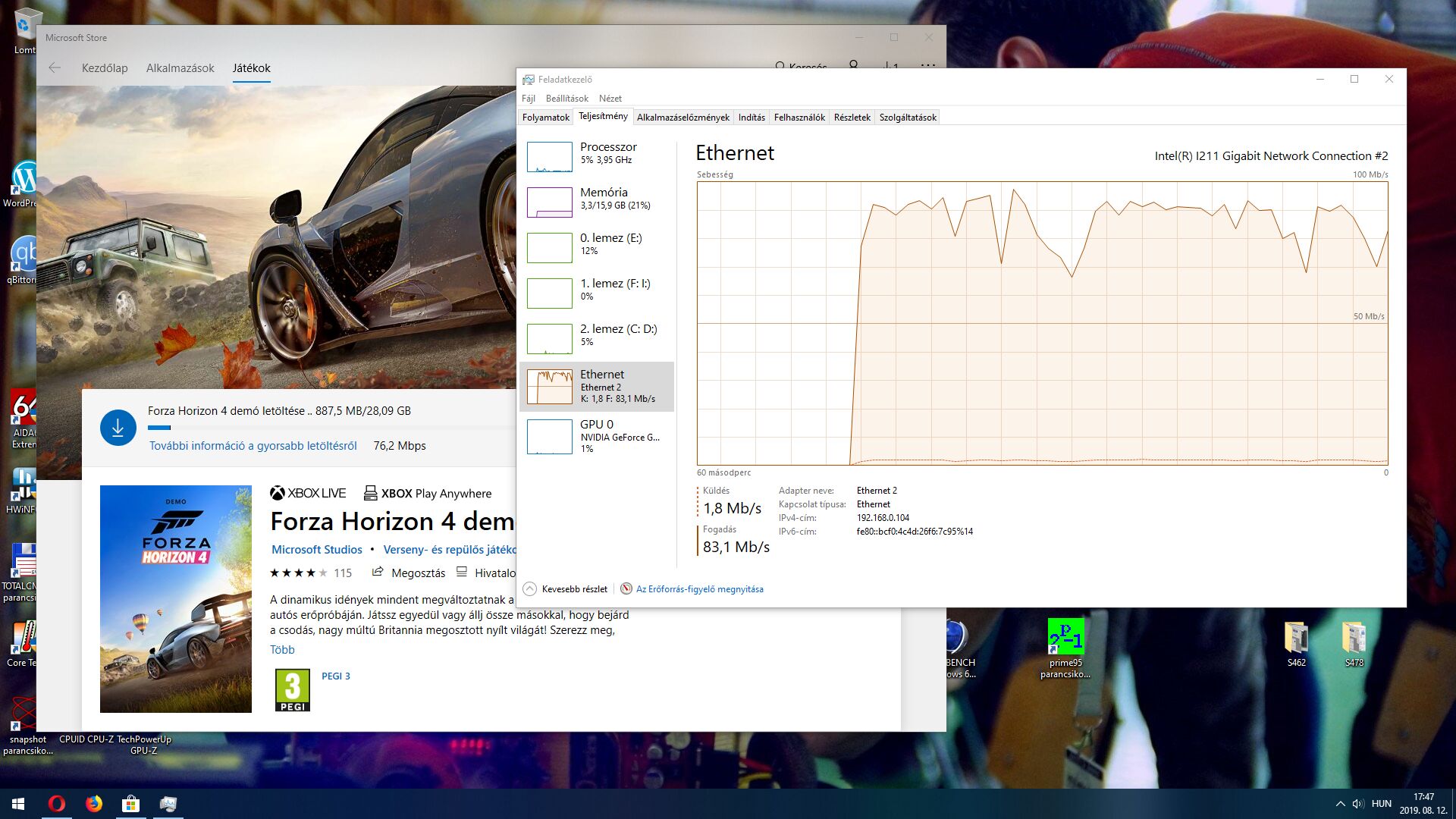Open Kezdőlap tab in Microsoft Store
Screen dimensions: 1456x819
click(x=105, y=68)
